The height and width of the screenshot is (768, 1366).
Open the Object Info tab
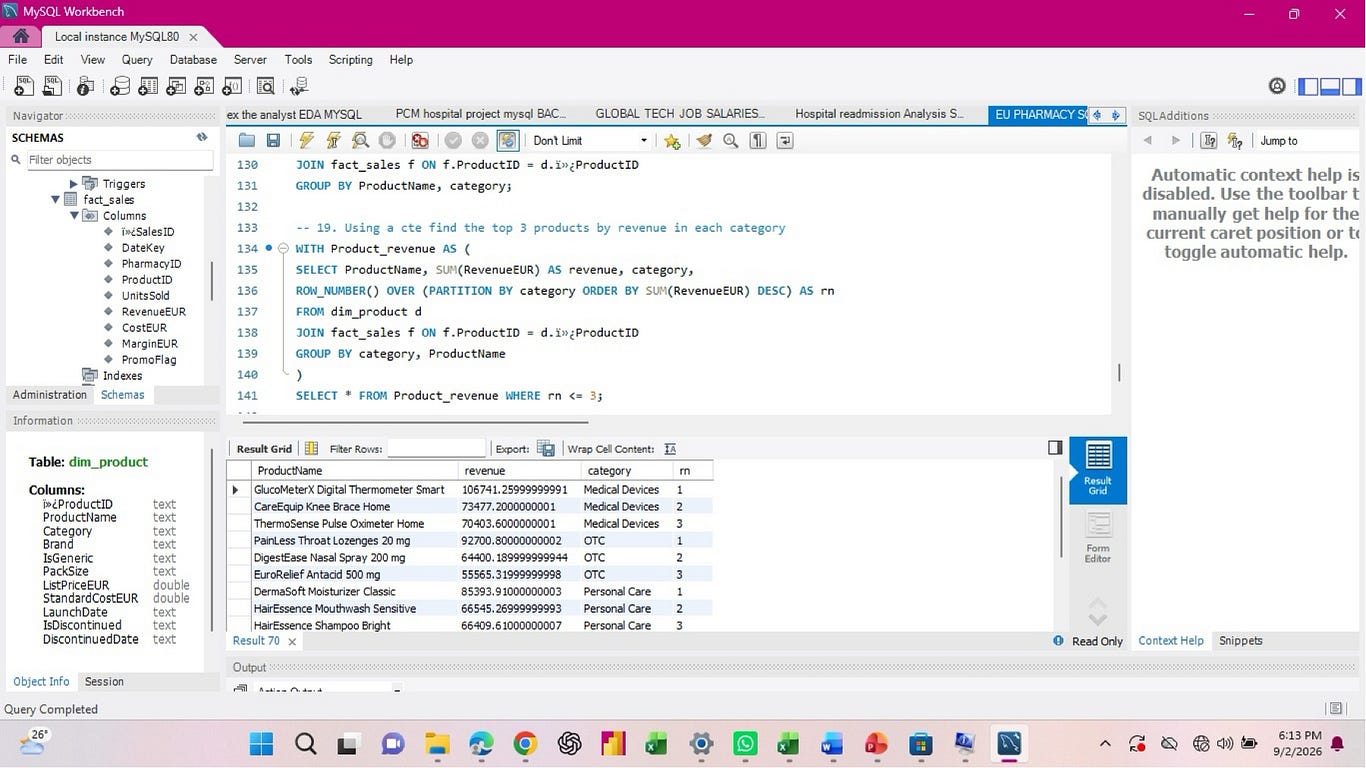(x=41, y=682)
